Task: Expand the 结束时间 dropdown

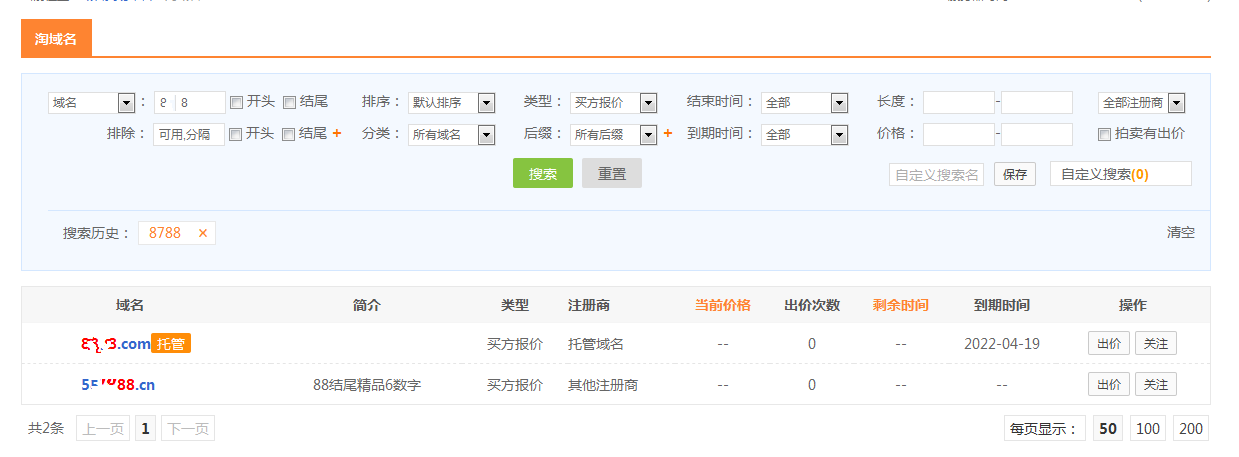Action: pos(804,103)
